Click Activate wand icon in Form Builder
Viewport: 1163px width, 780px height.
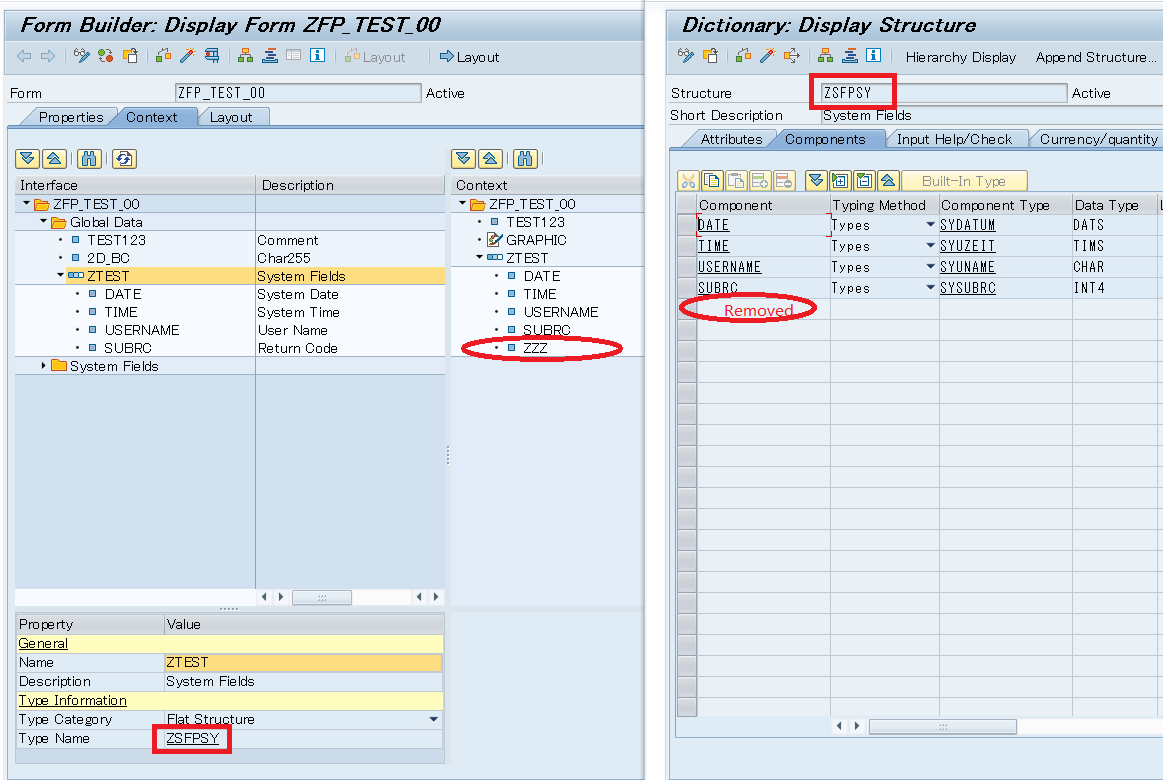tap(188, 56)
